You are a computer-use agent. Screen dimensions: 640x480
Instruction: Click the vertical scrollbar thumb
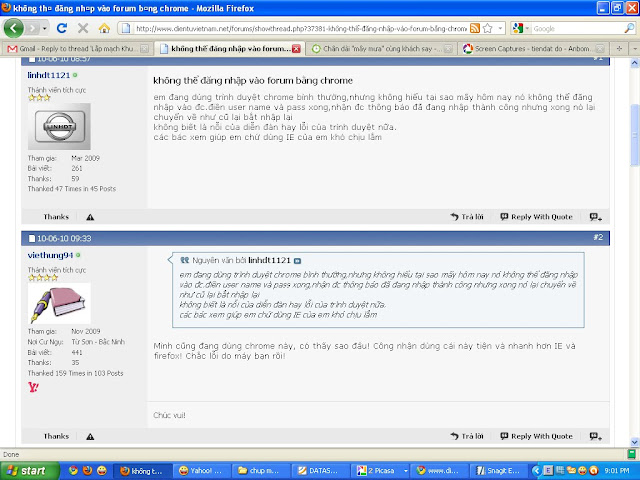pos(634,135)
